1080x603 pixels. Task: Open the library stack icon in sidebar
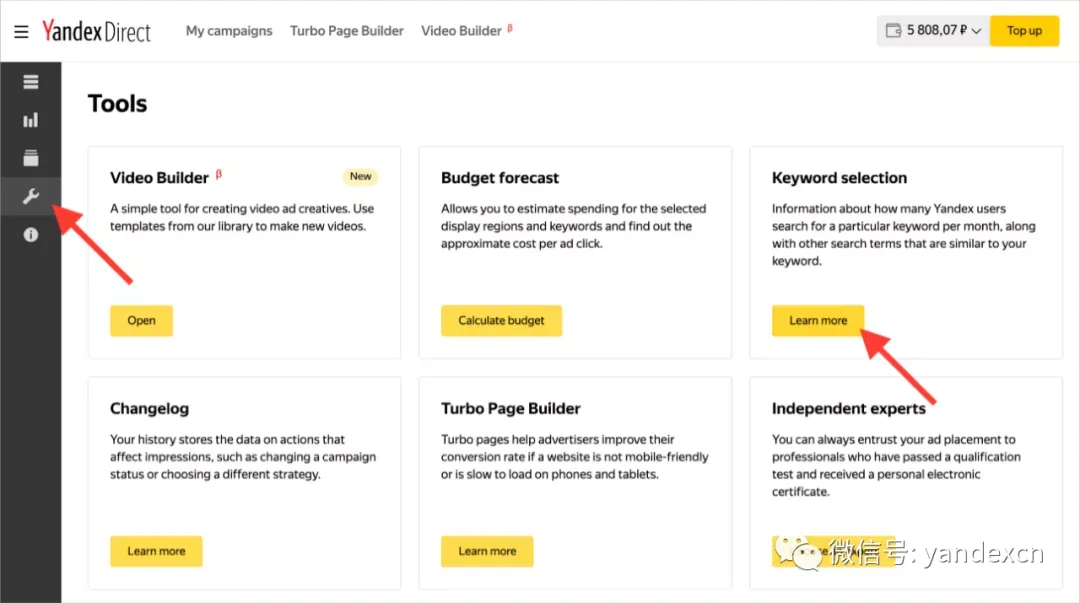[x=30, y=158]
